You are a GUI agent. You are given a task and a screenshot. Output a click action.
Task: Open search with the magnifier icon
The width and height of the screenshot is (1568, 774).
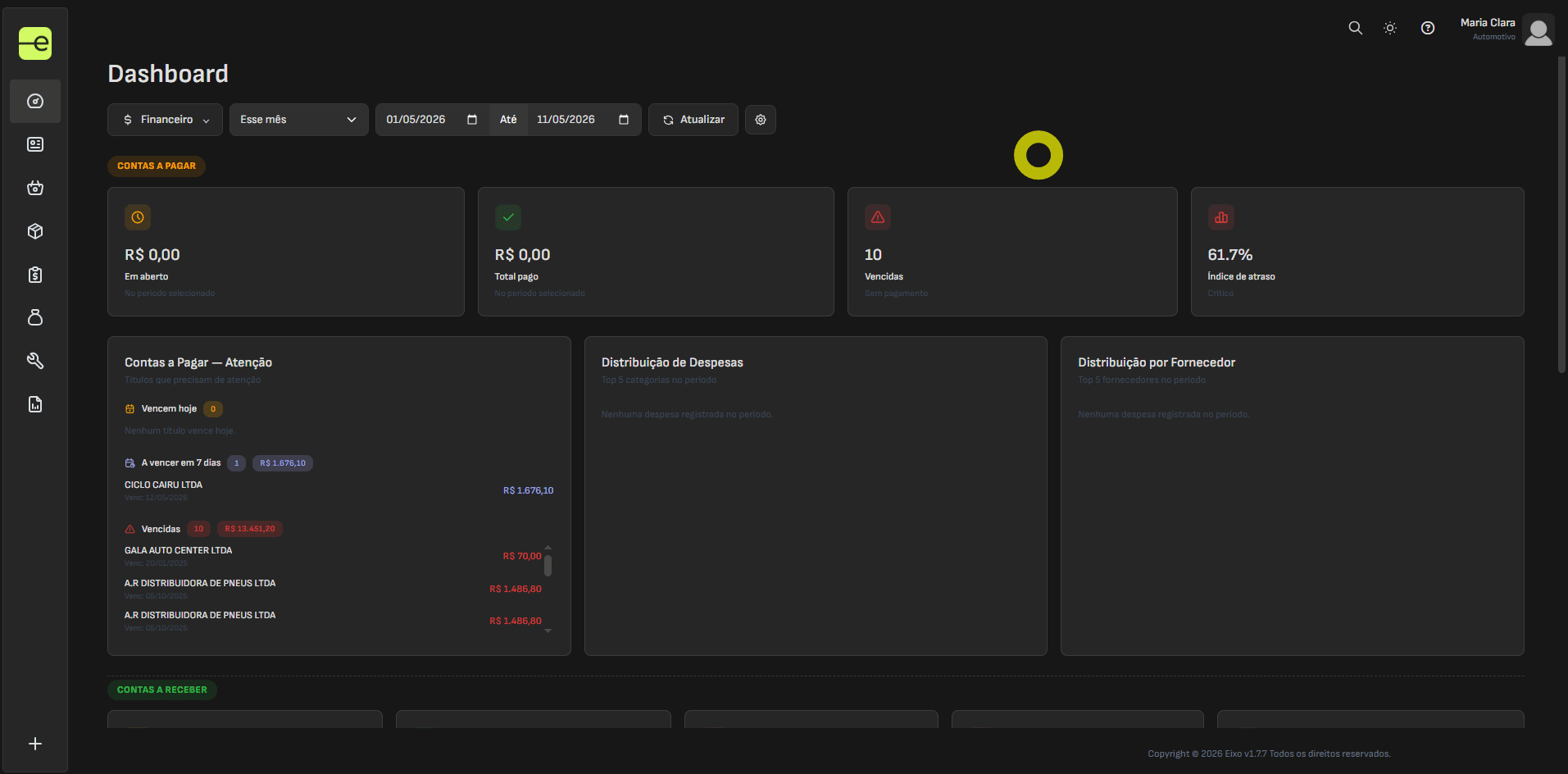[1356, 28]
